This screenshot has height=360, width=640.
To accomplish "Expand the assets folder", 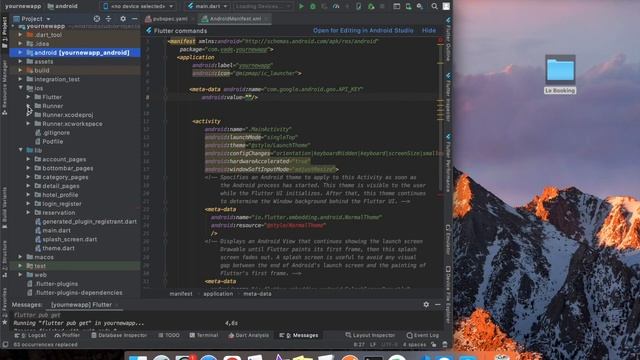I will coord(20,61).
